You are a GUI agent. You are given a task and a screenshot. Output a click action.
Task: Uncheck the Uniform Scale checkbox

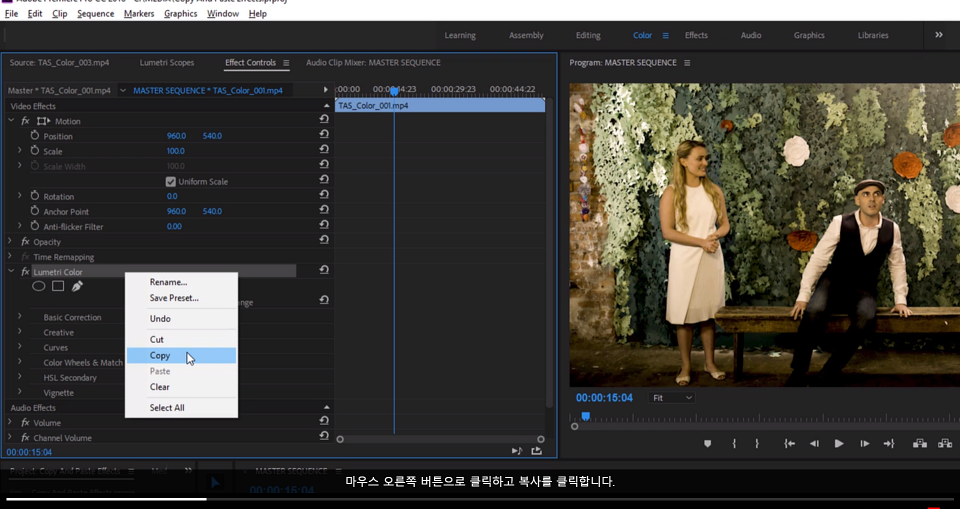(x=171, y=181)
